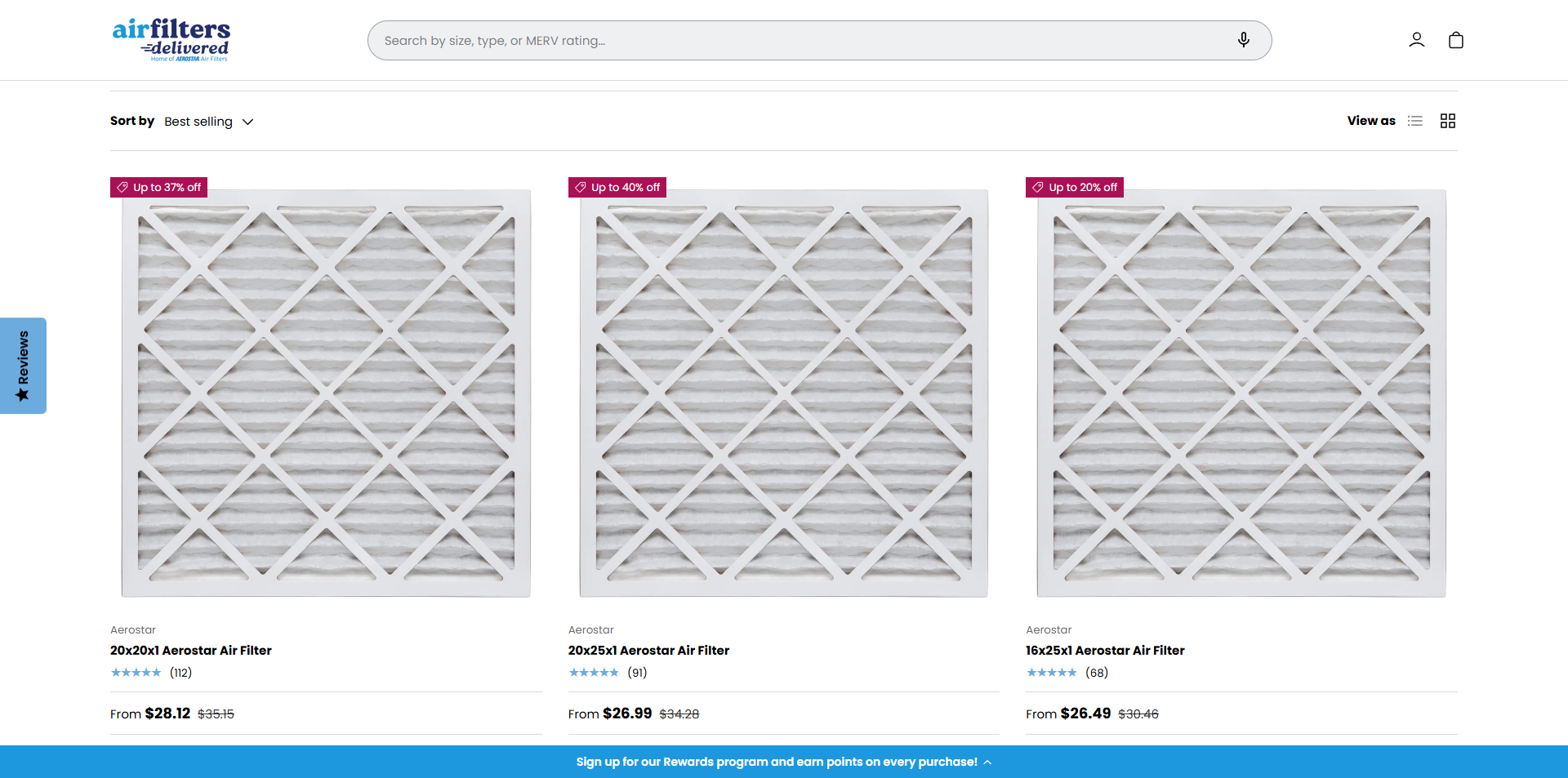
Task: Click the five-star rating strip on first product
Action: tap(136, 672)
